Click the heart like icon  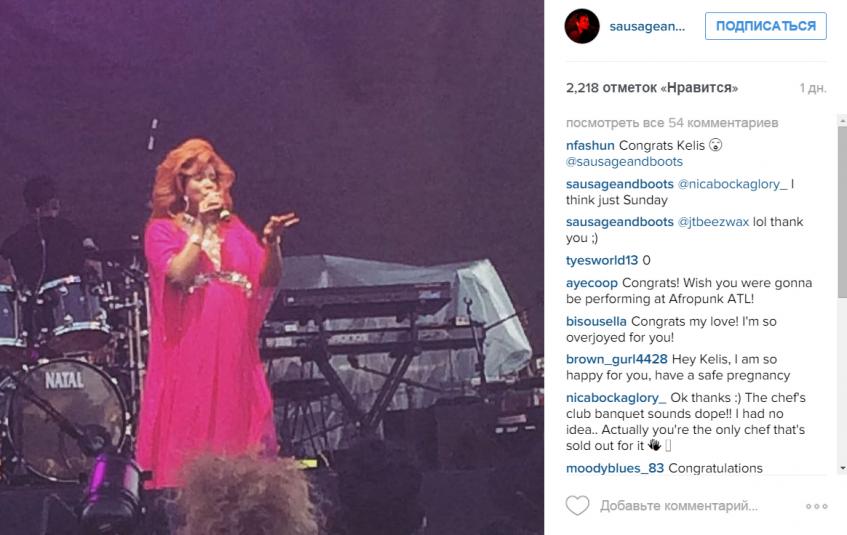[577, 506]
